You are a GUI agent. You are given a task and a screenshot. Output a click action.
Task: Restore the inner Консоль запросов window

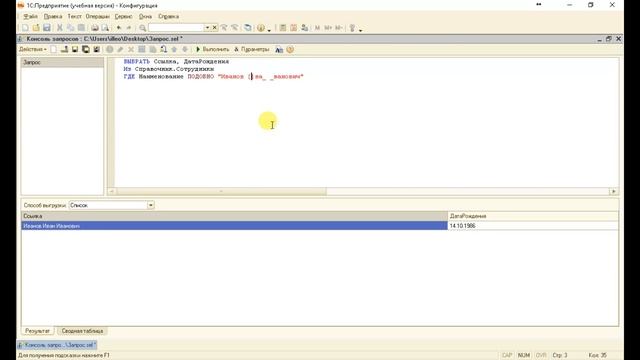[x=609, y=39]
